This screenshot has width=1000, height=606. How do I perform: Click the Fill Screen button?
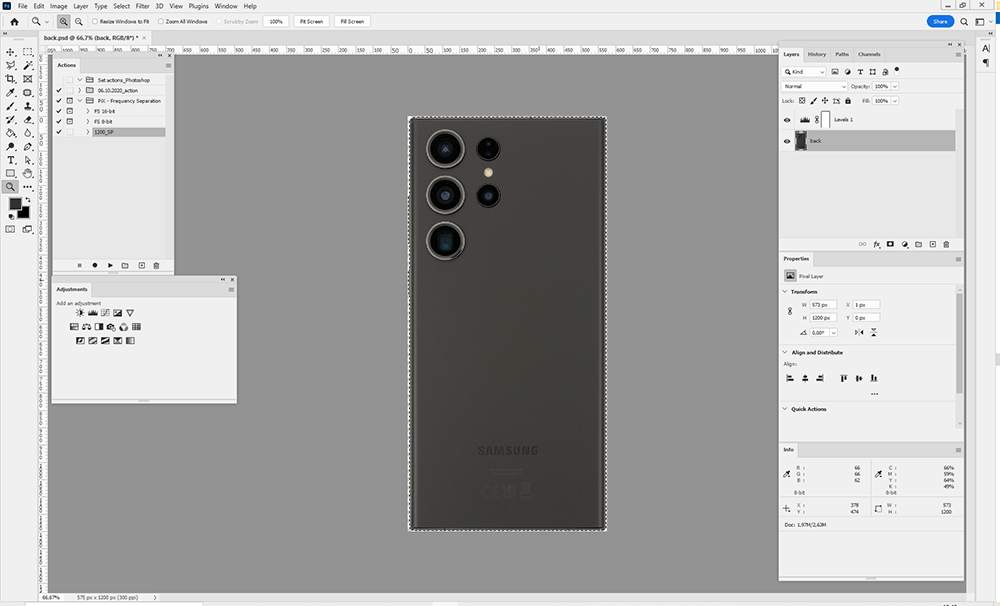pyautogui.click(x=352, y=22)
